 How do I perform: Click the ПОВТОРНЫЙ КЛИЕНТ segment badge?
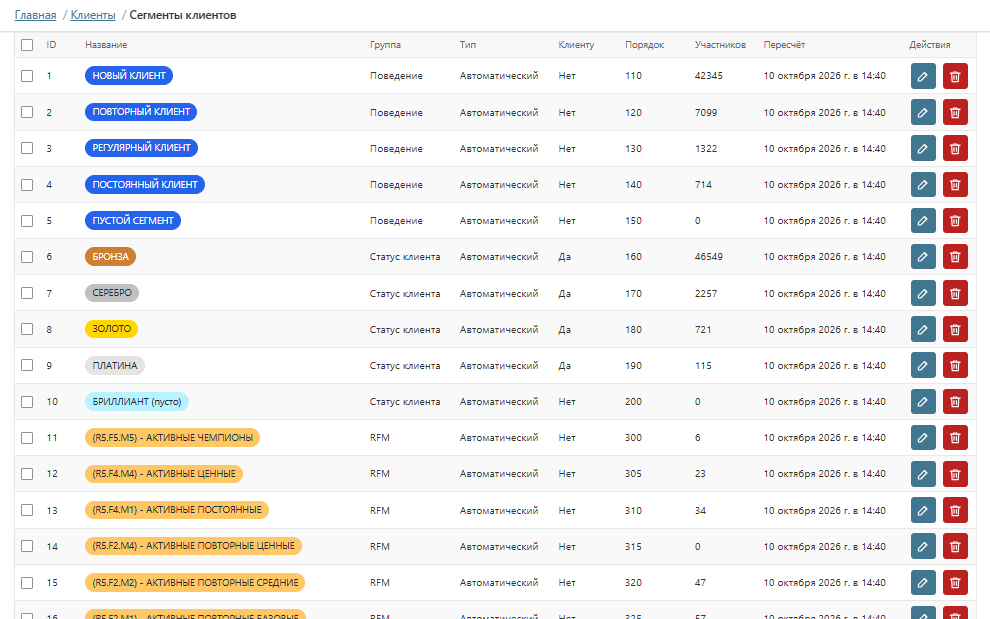pos(141,112)
